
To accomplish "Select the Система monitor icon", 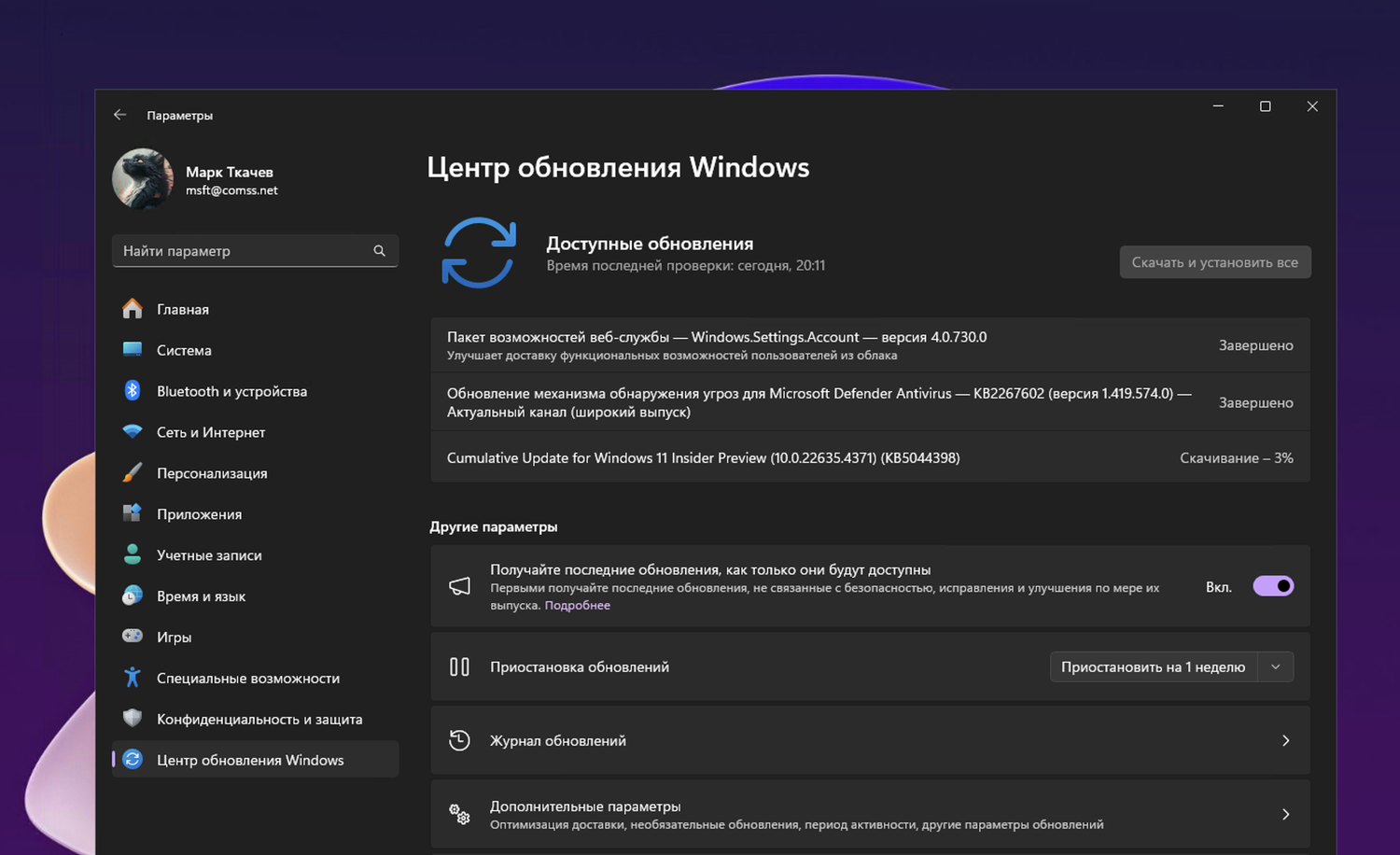I will [x=133, y=350].
